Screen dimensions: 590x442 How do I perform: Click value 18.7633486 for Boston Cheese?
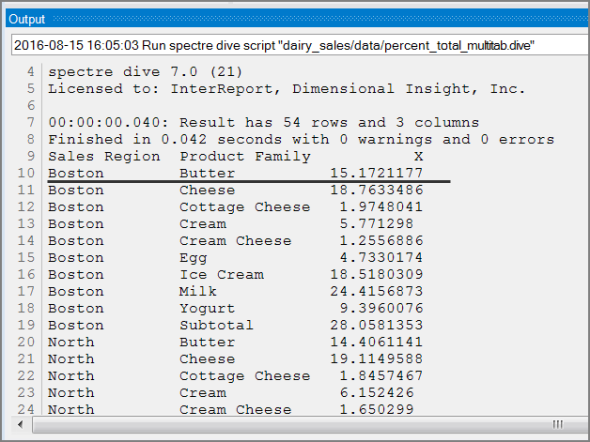pos(377,190)
